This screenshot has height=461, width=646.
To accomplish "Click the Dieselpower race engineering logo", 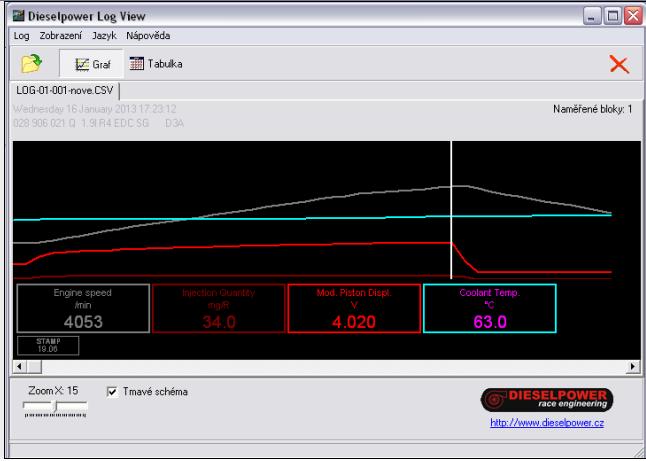I will 547,400.
